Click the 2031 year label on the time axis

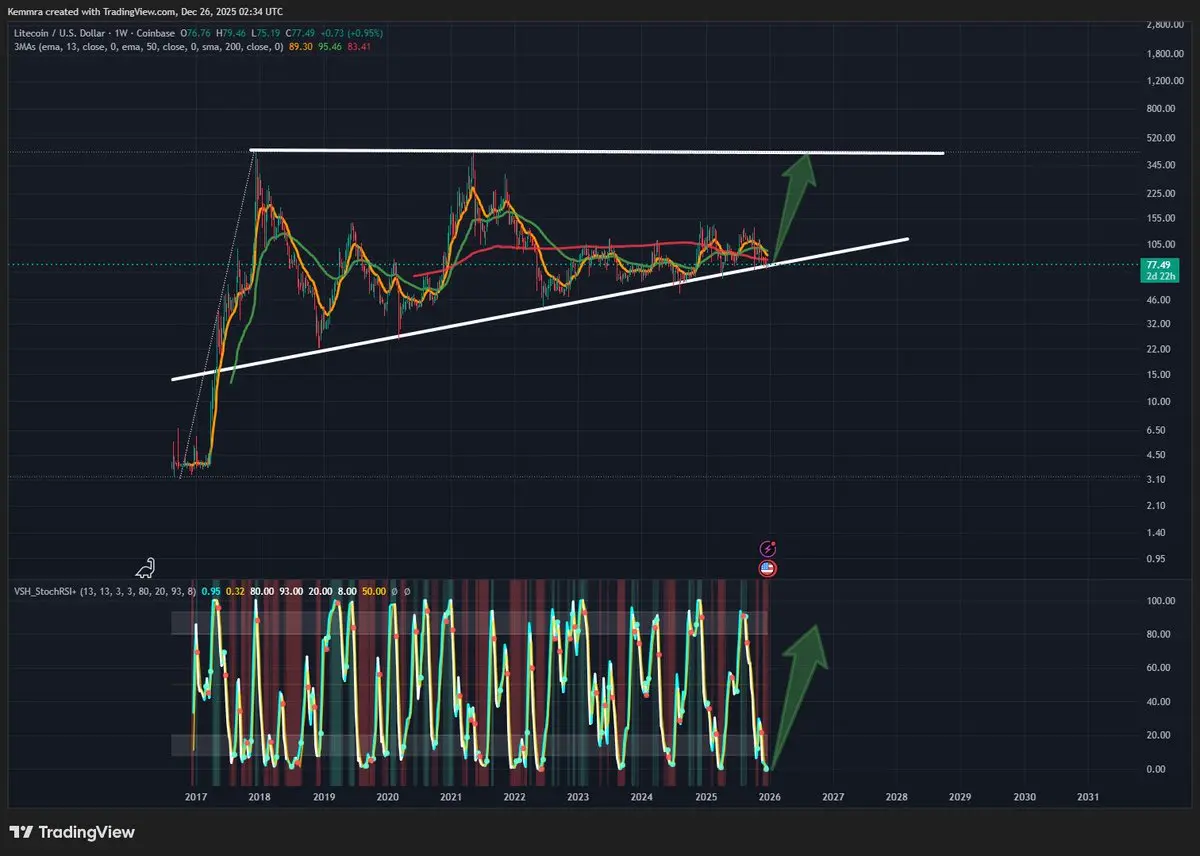(x=1088, y=797)
